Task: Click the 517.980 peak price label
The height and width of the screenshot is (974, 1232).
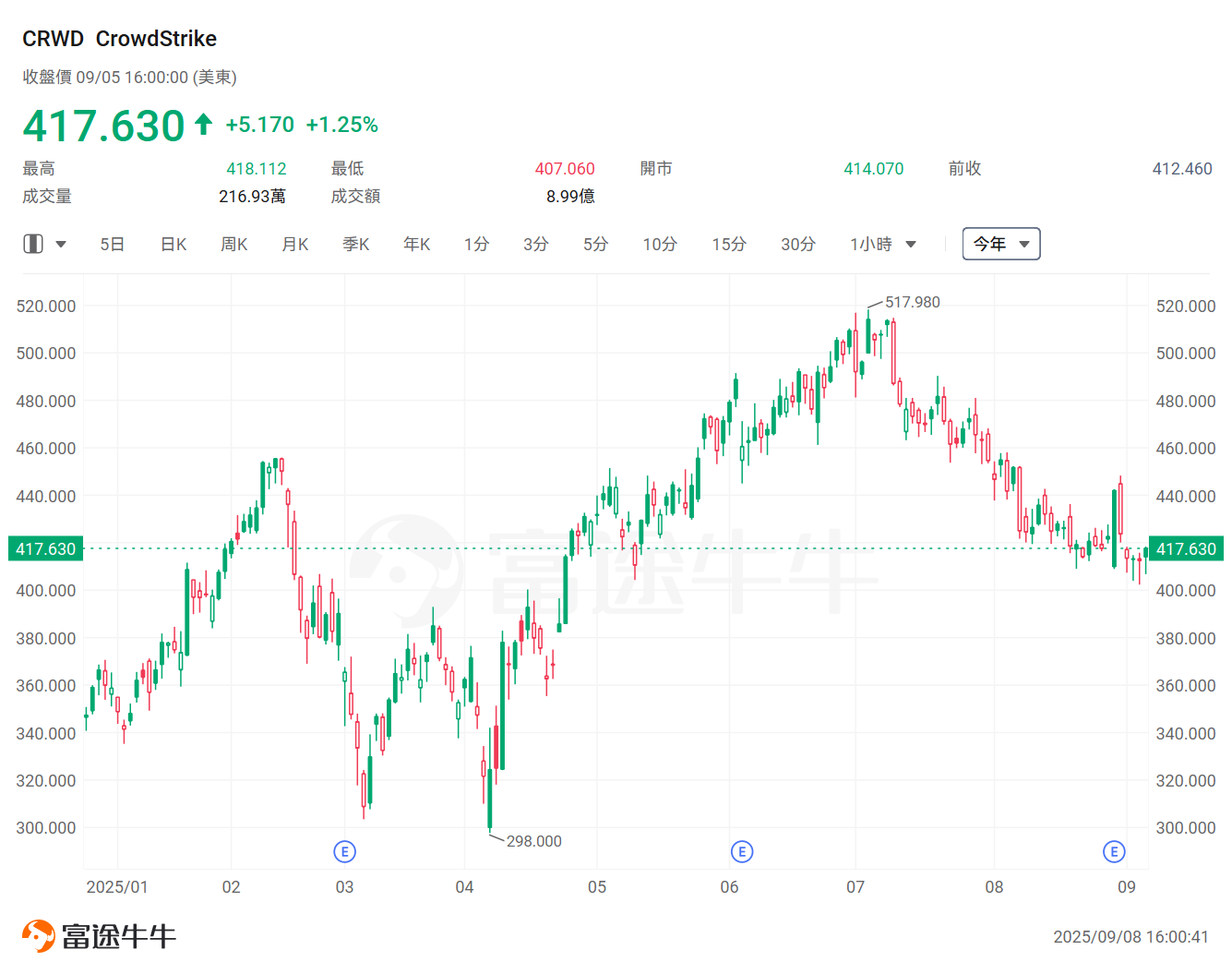Action: [x=912, y=301]
